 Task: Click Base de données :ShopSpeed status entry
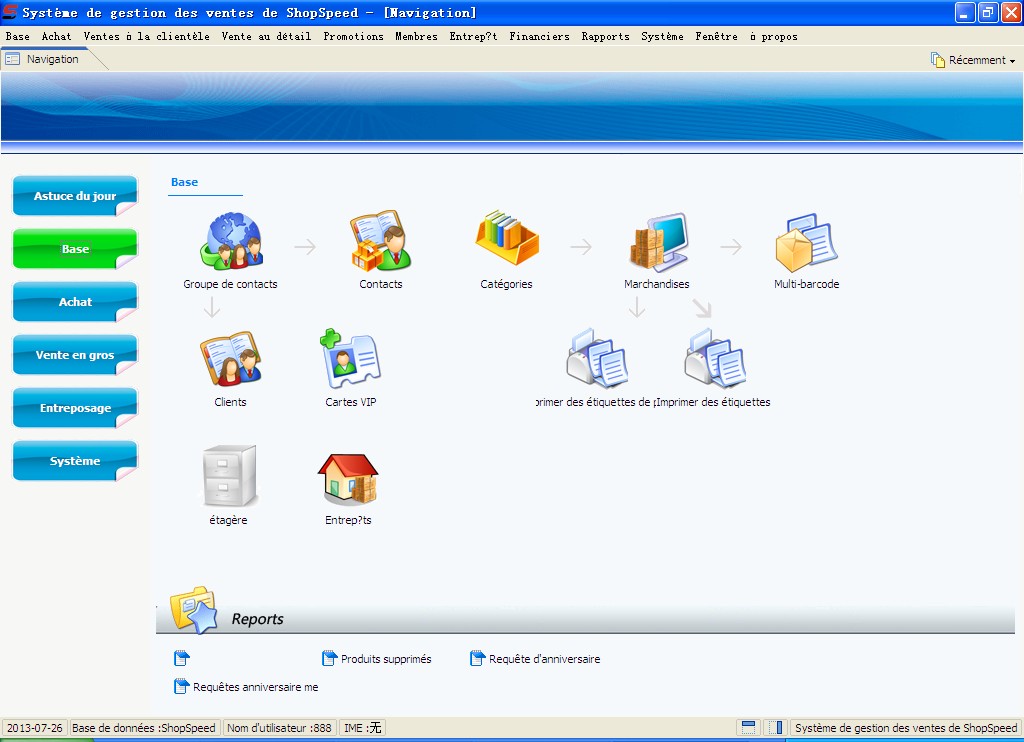pos(144,728)
